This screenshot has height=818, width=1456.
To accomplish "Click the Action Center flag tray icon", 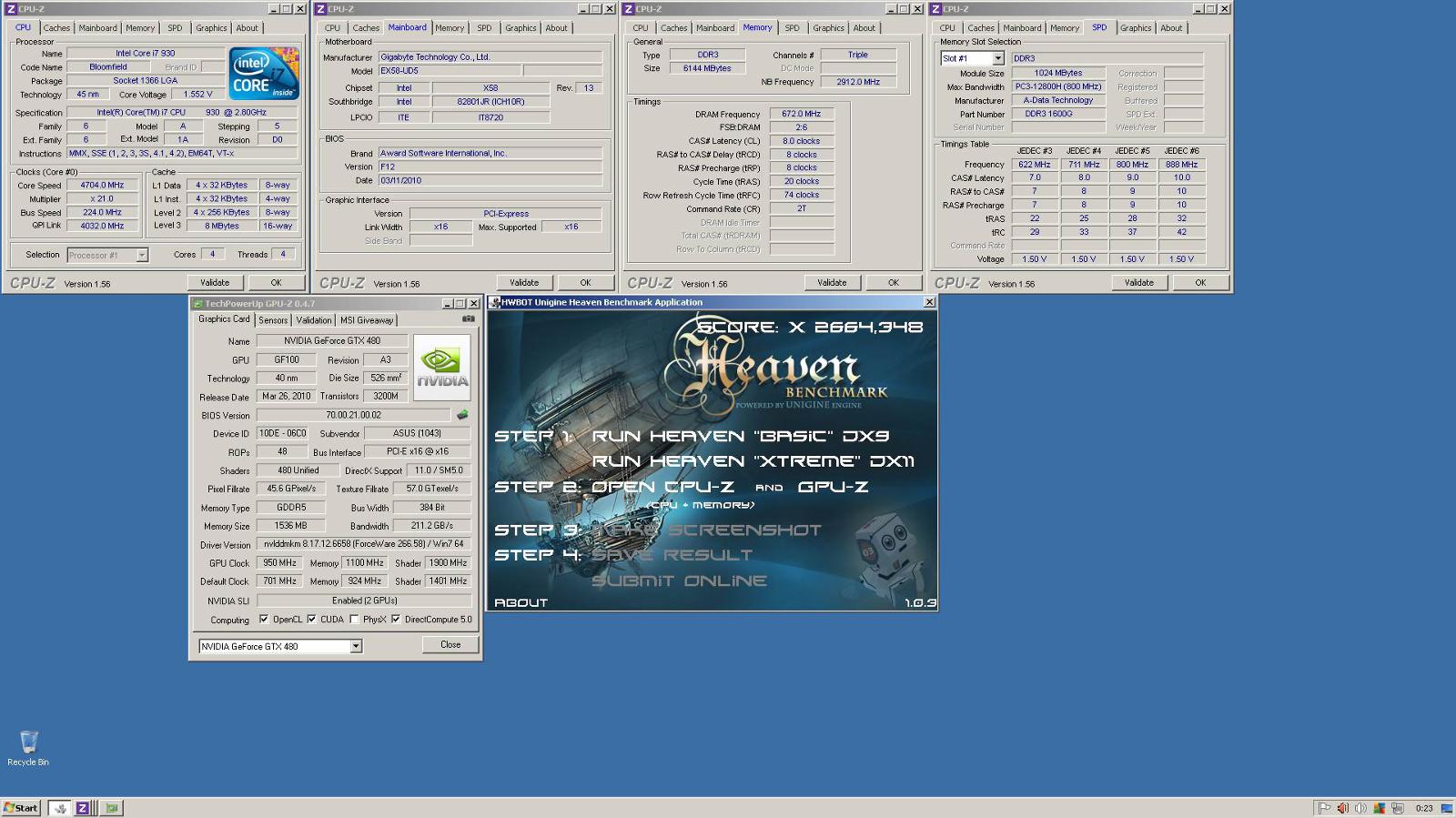I will pos(1324,808).
